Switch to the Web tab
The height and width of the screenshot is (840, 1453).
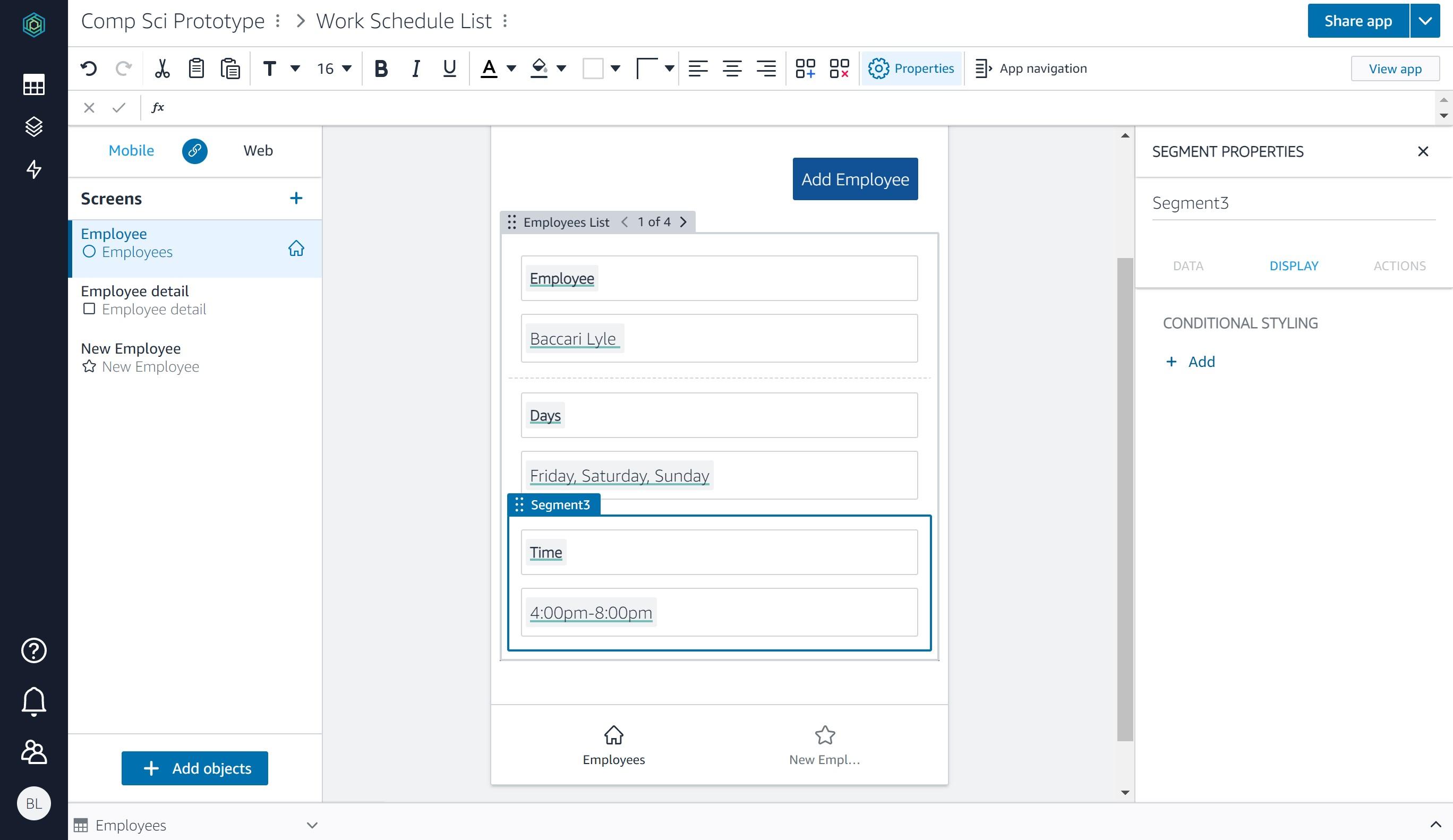258,151
